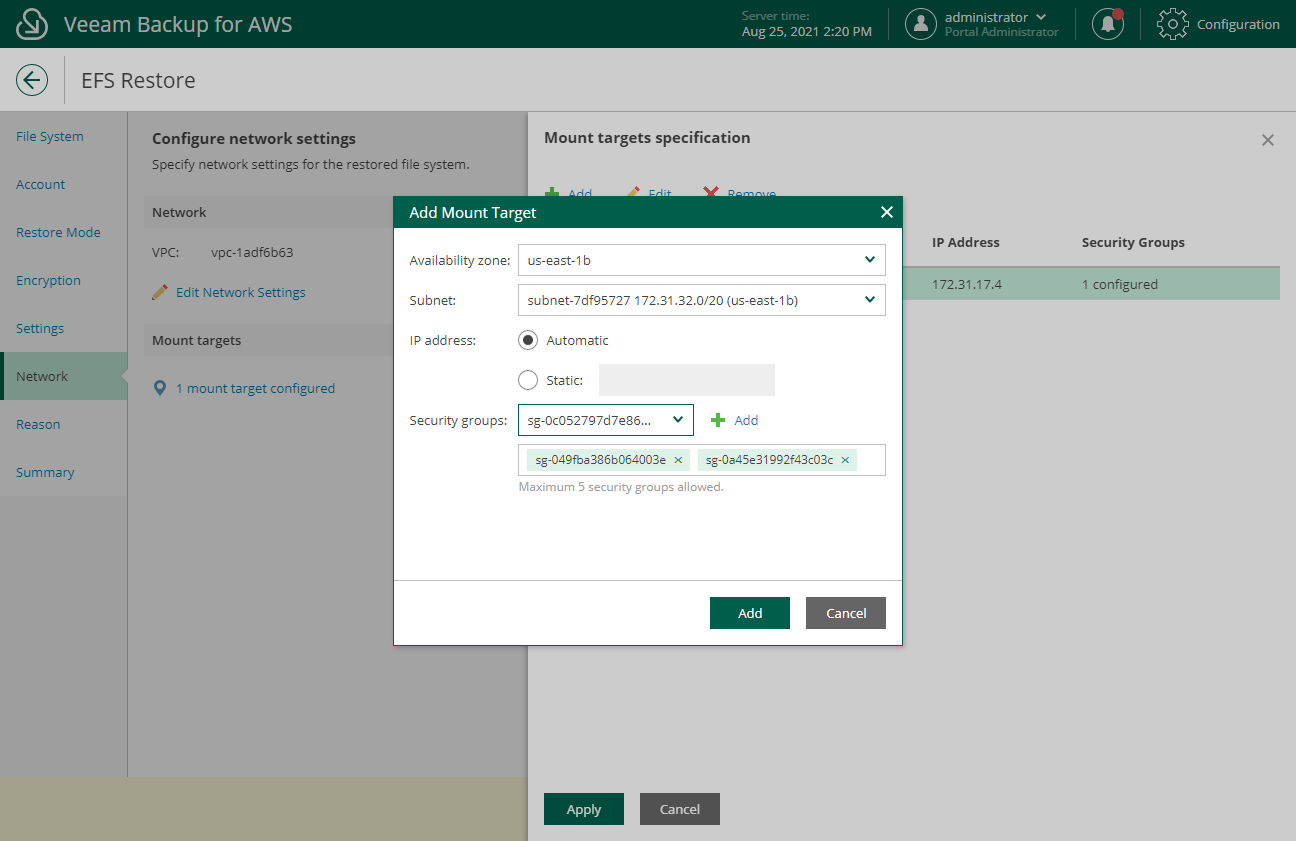The height and width of the screenshot is (841, 1296).
Task: Close the Mount targets specification panel
Action: 1268,140
